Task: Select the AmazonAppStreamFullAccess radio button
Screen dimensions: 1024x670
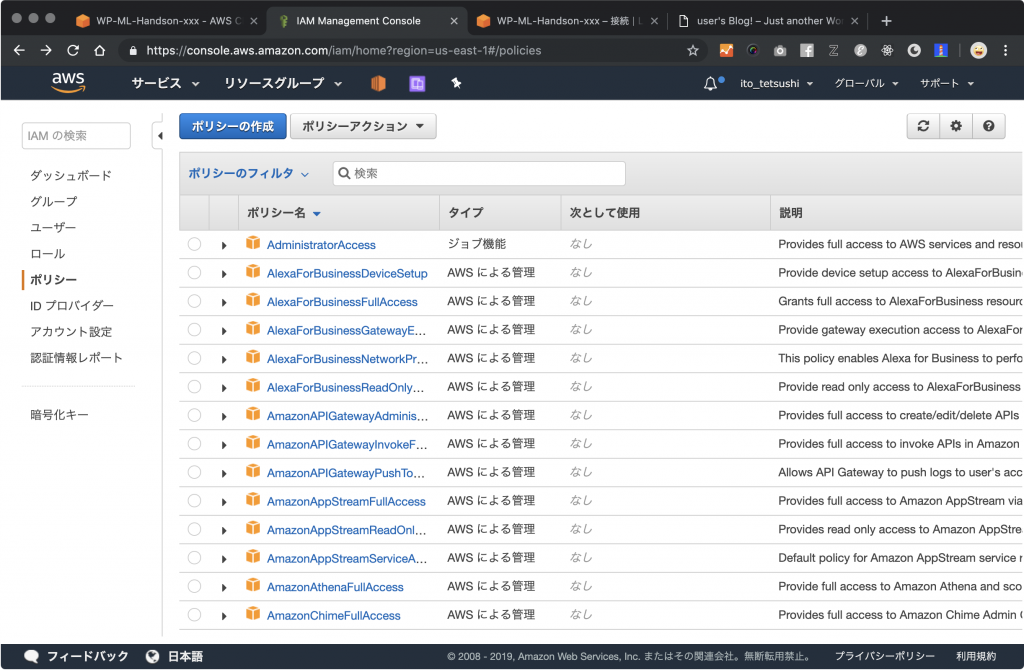Action: point(194,501)
